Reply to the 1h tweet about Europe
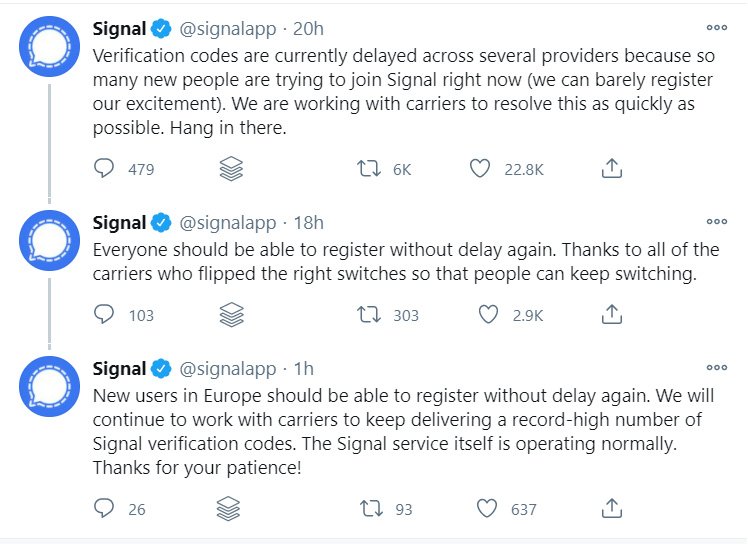Screen dimensions: 748x544 104,509
